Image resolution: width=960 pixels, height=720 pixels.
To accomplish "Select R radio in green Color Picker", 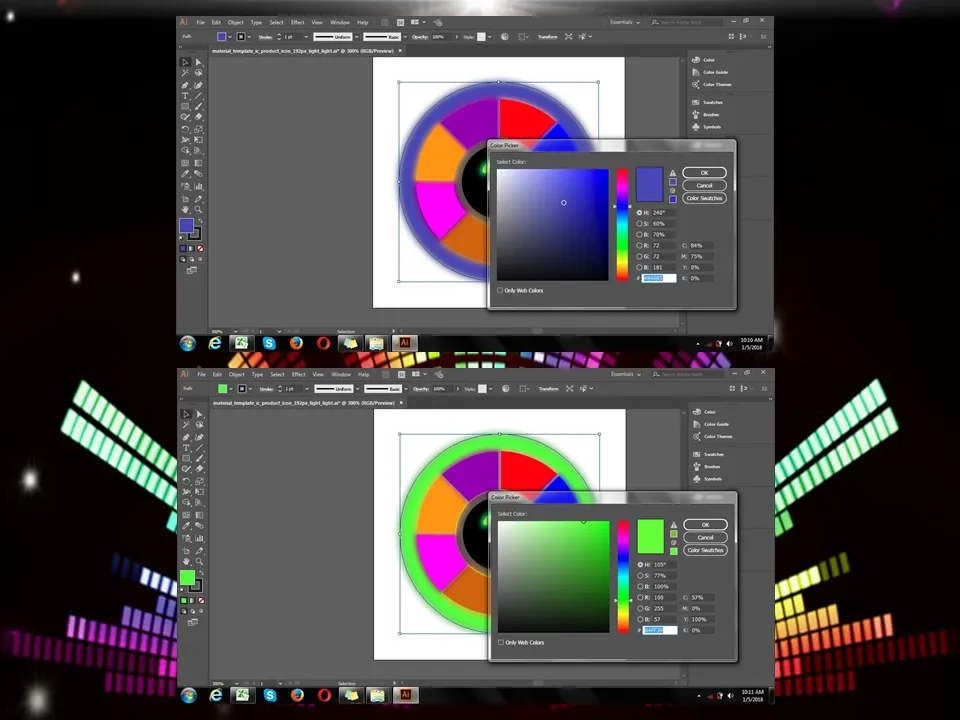I will pos(640,598).
